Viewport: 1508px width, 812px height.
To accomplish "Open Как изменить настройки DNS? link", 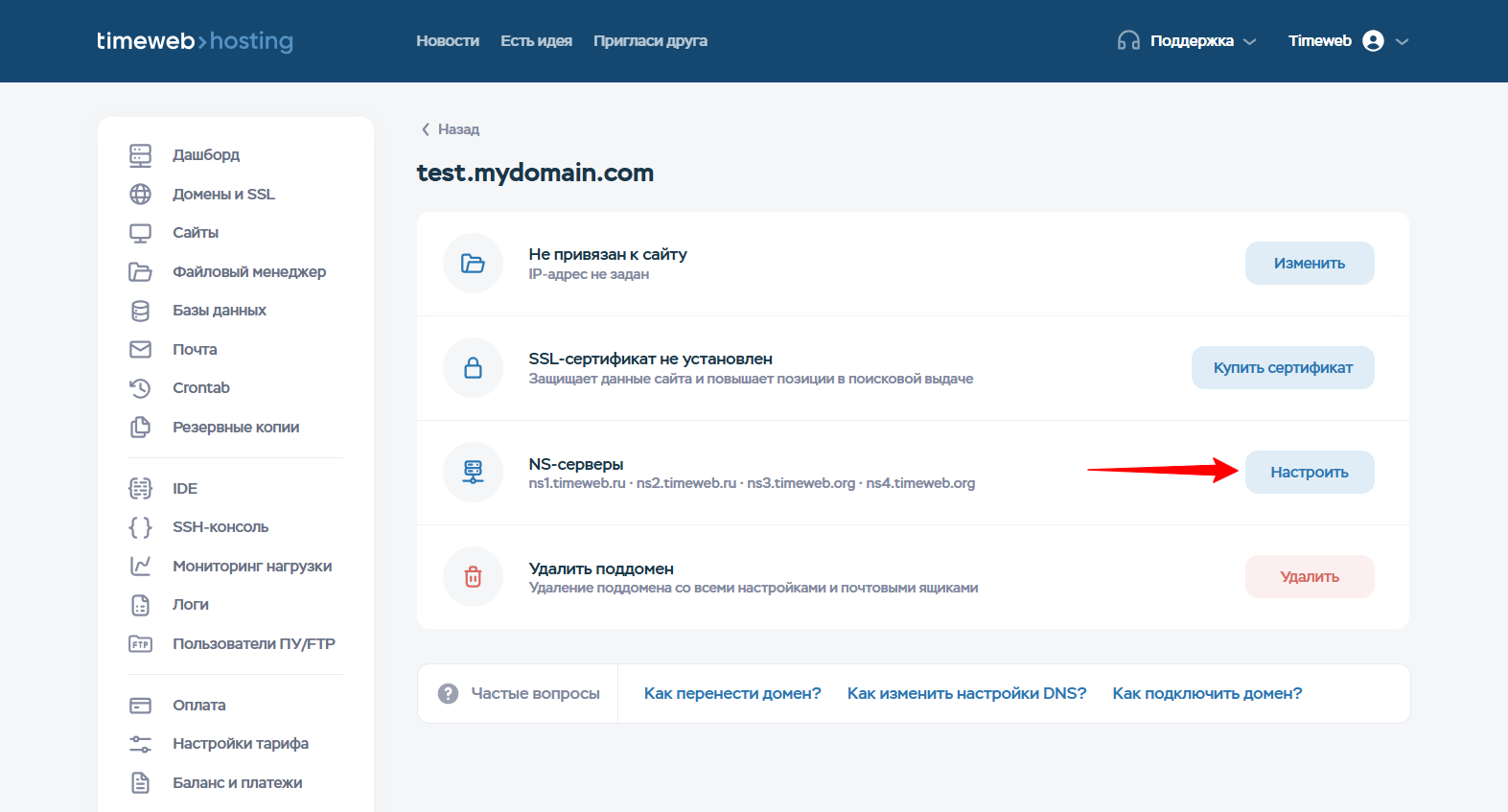I will click(x=966, y=693).
